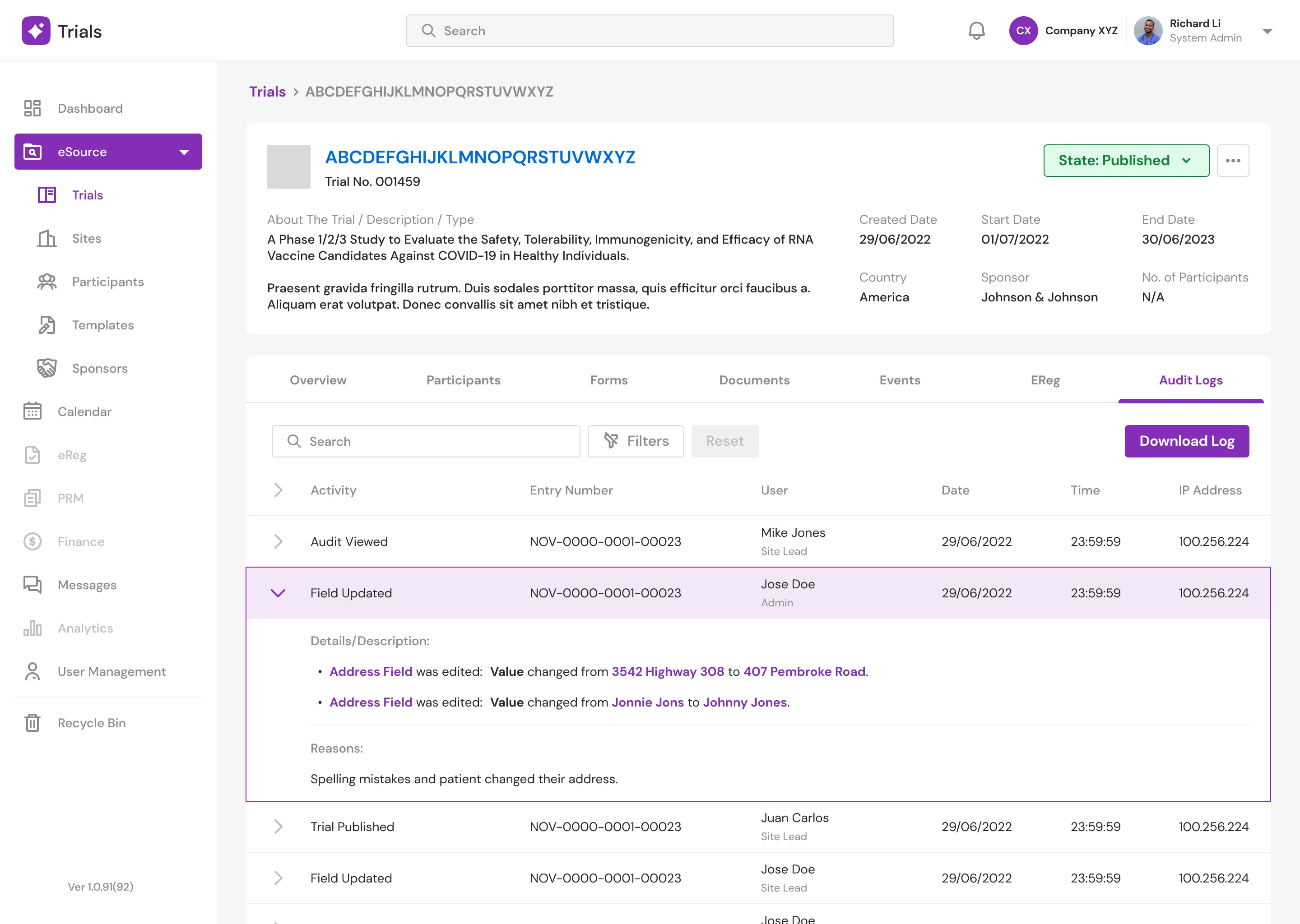Click the Trials breadcrumb link
This screenshot has height=924, width=1300.
point(267,92)
